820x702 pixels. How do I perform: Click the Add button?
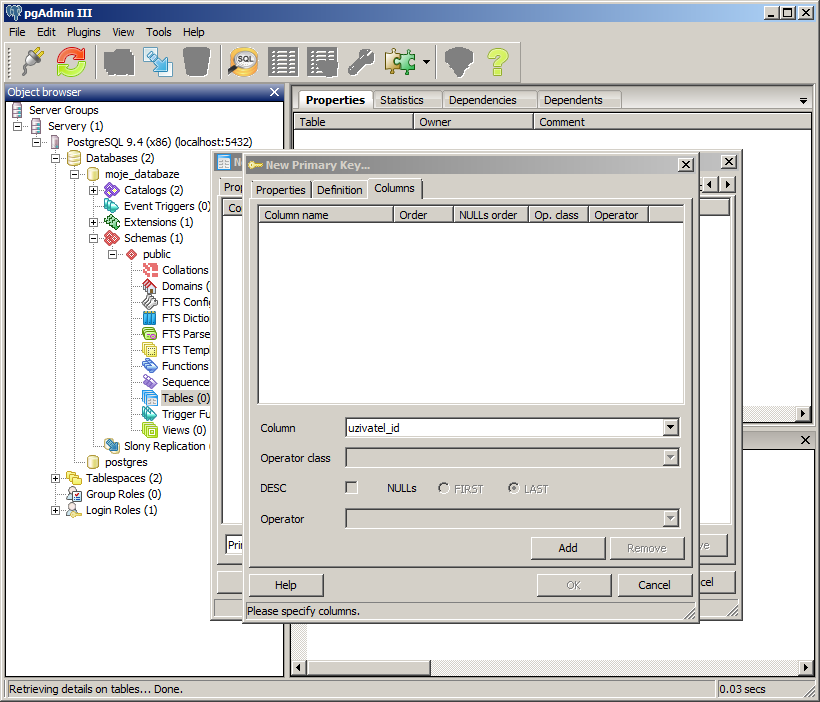click(567, 548)
